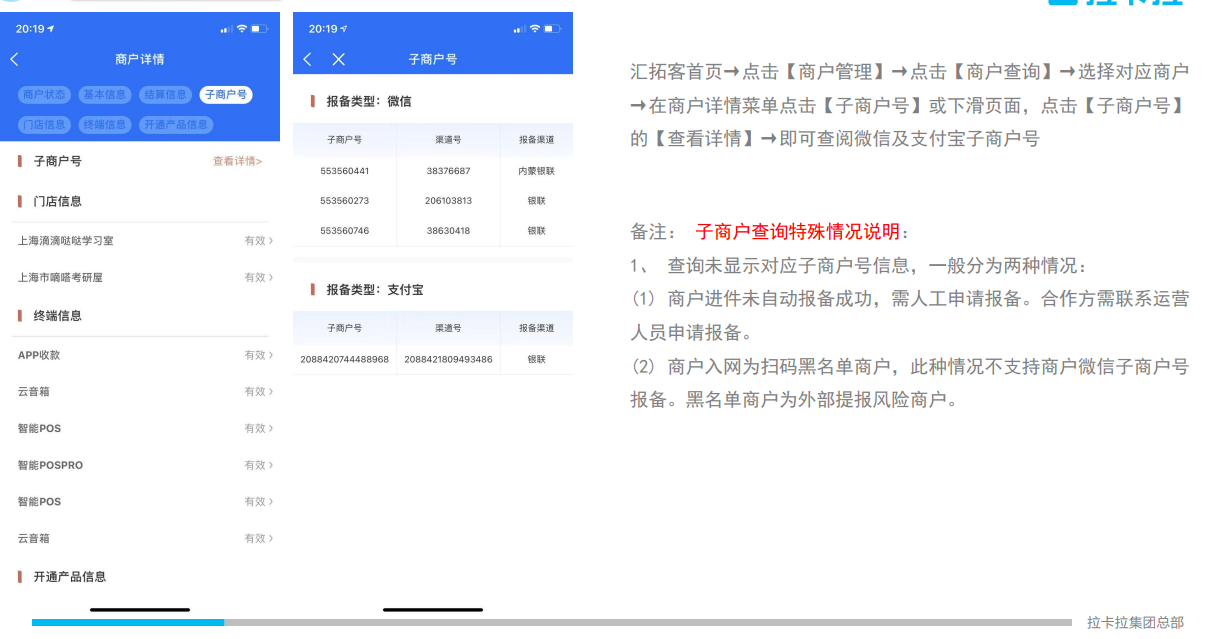Screen dimensions: 1224x639
Task: Select sub-merchant number 553560746
Action: (345, 231)
